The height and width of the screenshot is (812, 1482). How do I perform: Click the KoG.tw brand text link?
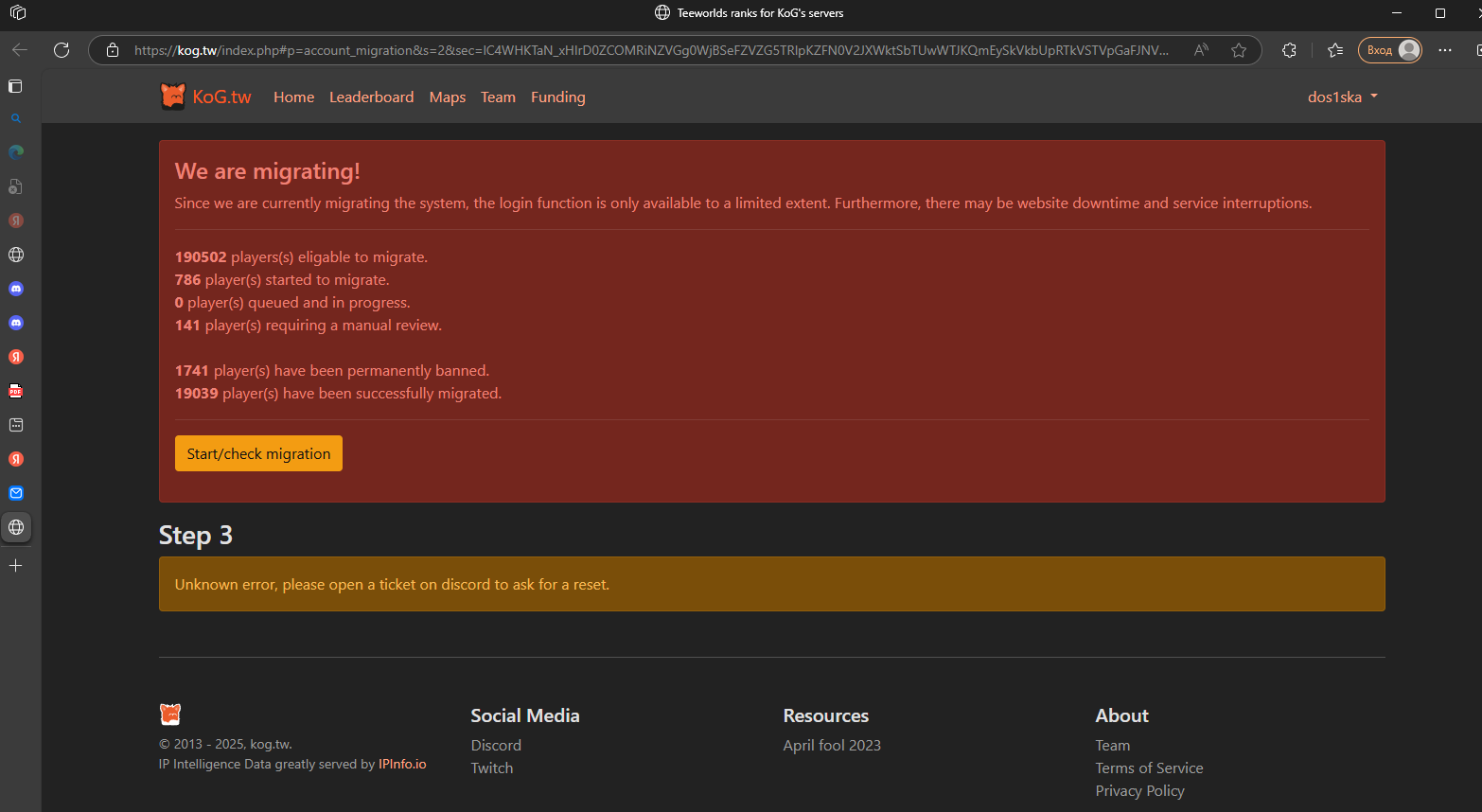(x=222, y=97)
